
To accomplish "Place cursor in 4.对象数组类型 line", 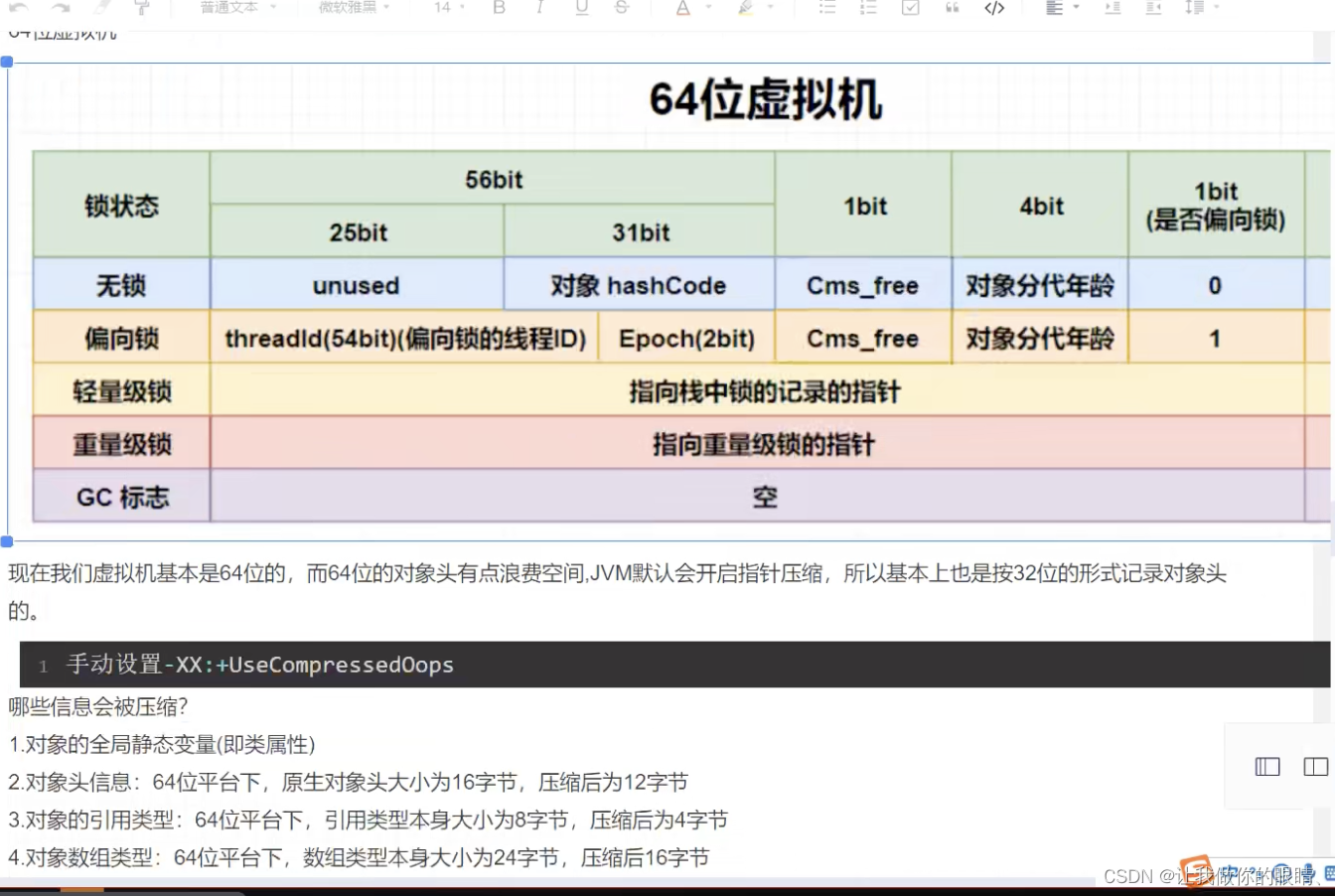I will pos(359,857).
